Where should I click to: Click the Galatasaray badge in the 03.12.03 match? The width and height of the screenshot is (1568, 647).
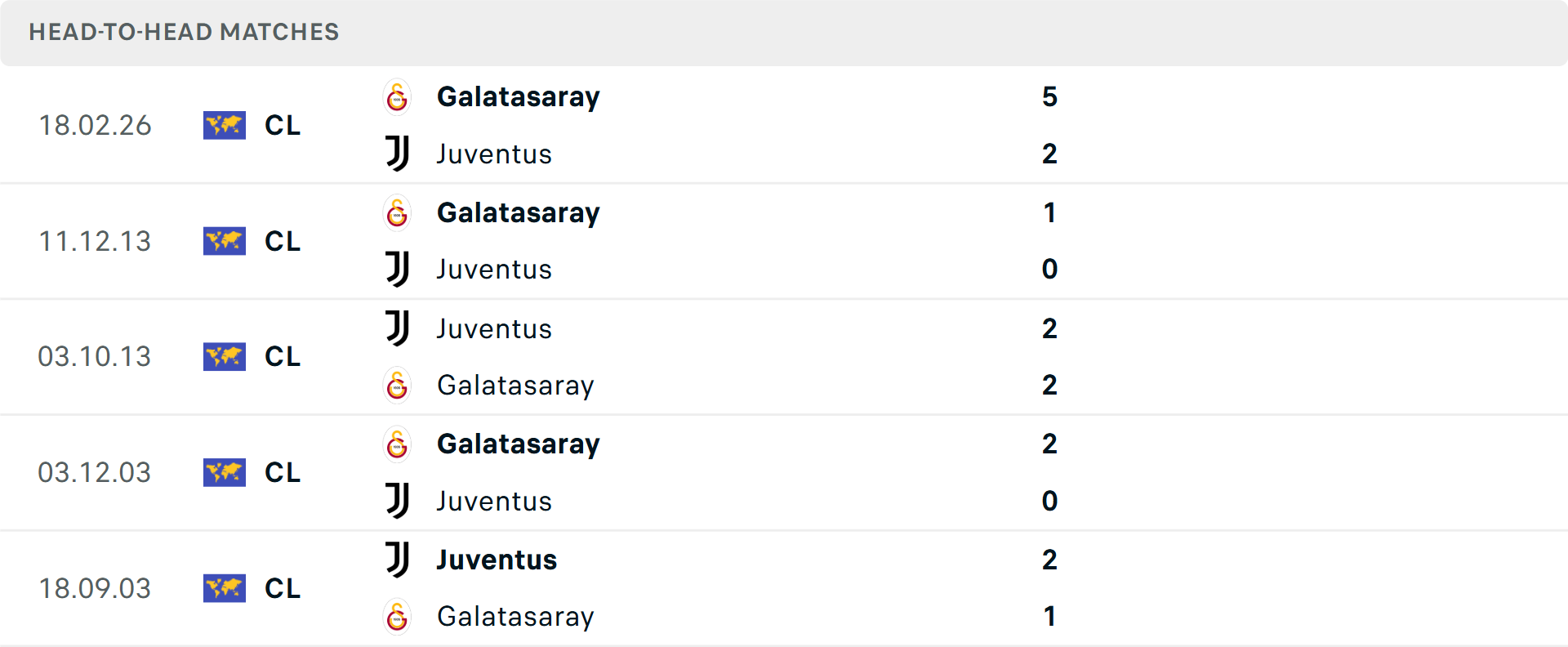point(397,444)
